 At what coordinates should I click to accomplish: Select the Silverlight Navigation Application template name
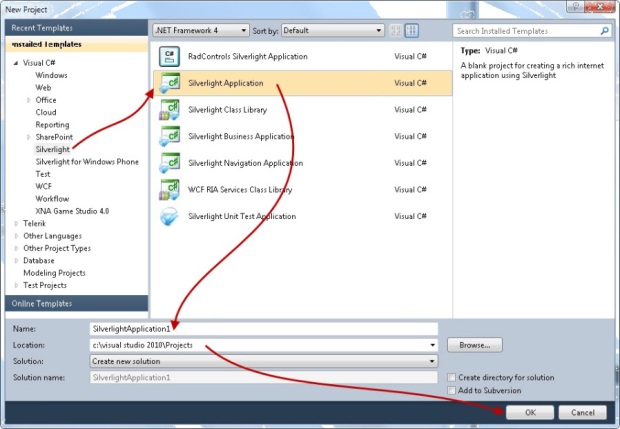tap(246, 163)
